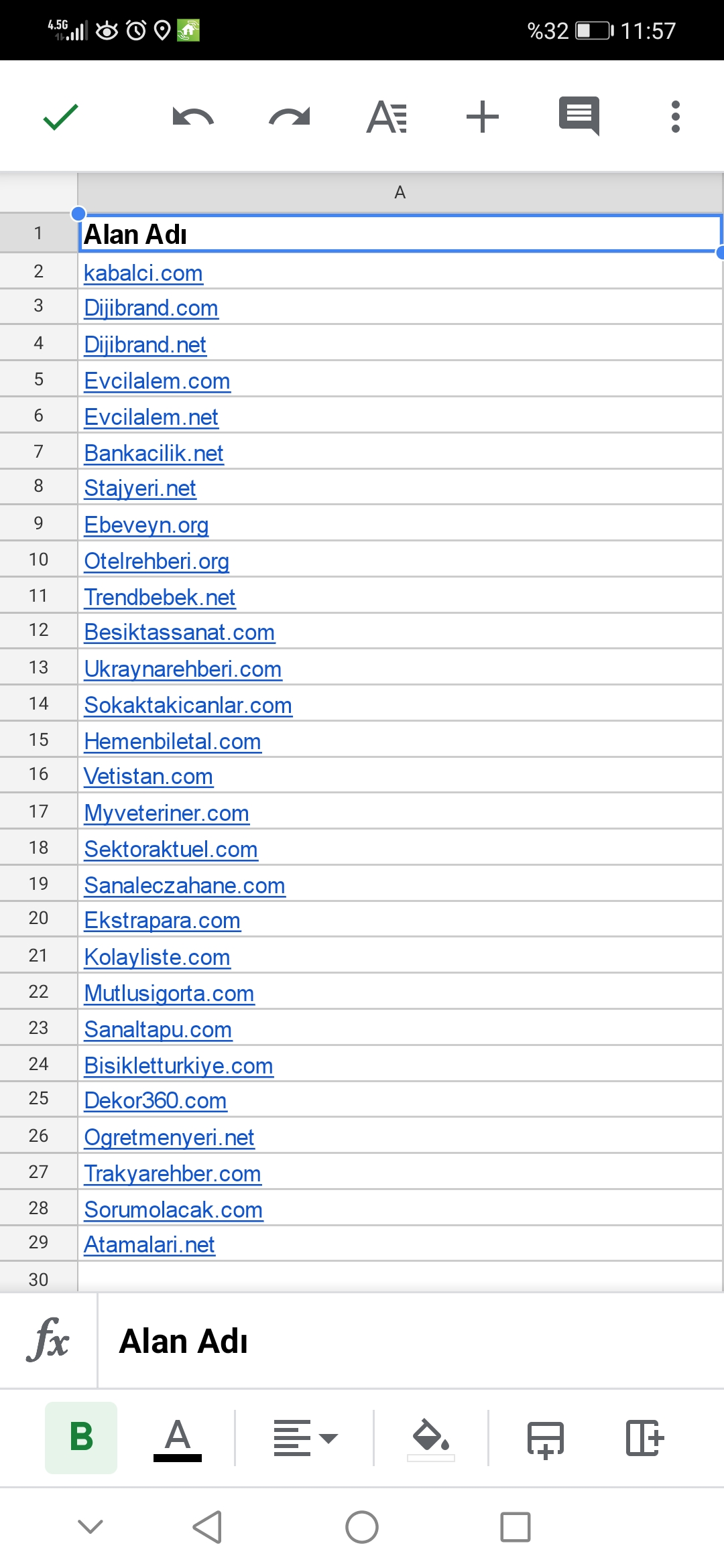Open the cell fill color picker
The width and height of the screenshot is (724, 1568).
pyautogui.click(x=431, y=1439)
